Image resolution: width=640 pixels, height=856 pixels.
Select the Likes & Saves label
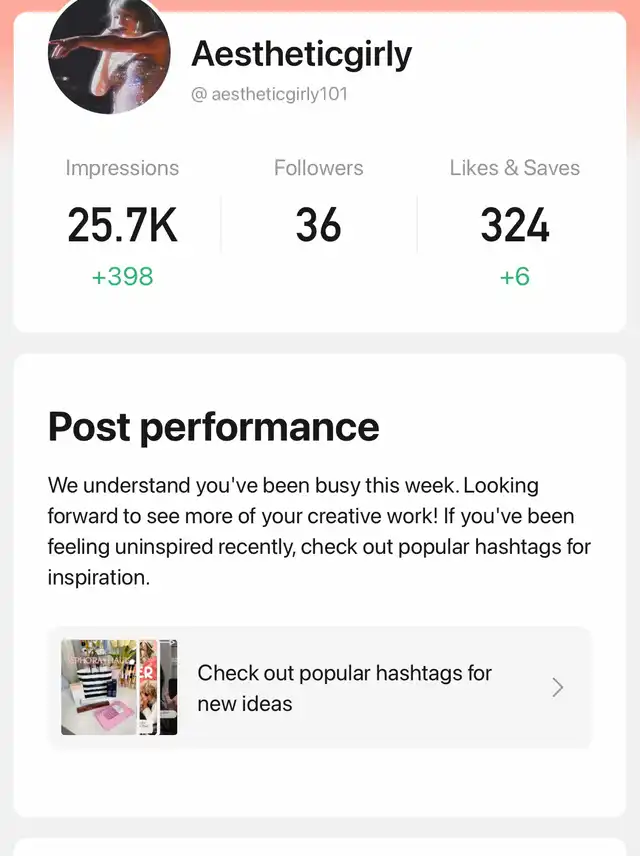pyautogui.click(x=514, y=168)
